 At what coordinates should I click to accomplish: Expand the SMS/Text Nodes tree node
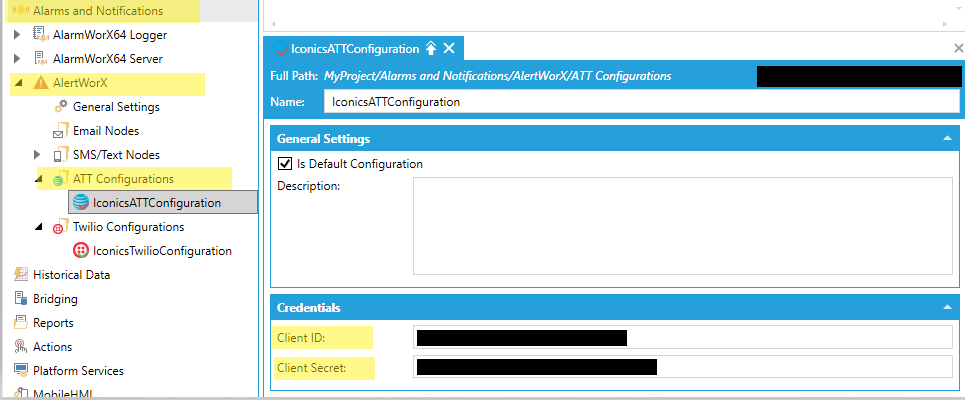(x=37, y=155)
